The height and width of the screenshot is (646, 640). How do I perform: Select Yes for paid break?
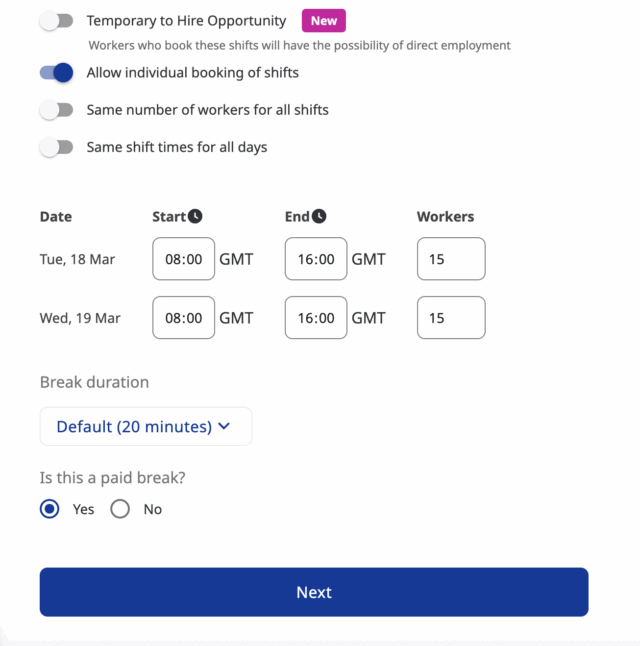pyautogui.click(x=49, y=509)
